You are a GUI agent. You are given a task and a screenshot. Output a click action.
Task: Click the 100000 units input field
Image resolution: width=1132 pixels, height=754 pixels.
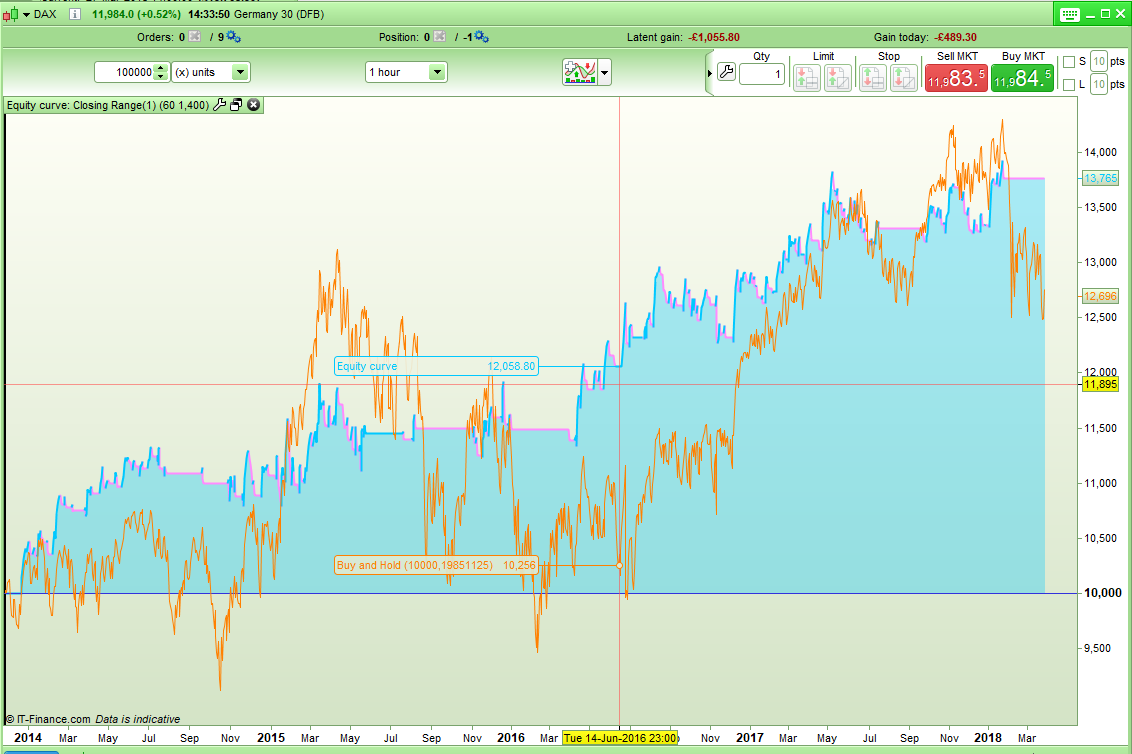pyautogui.click(x=125, y=72)
